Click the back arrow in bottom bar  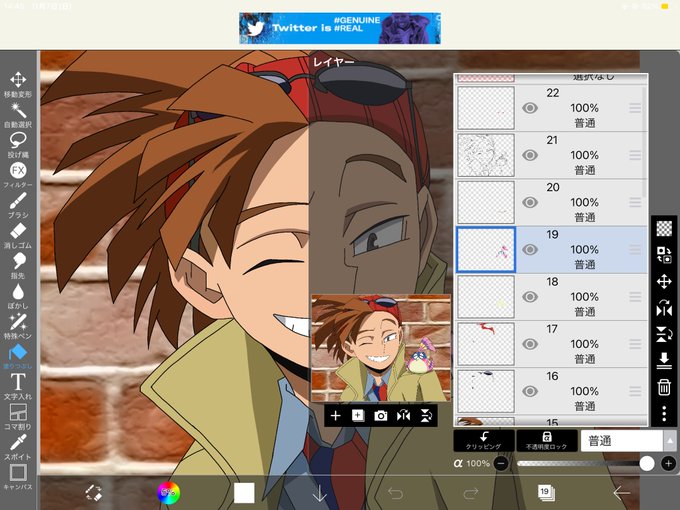(x=621, y=493)
